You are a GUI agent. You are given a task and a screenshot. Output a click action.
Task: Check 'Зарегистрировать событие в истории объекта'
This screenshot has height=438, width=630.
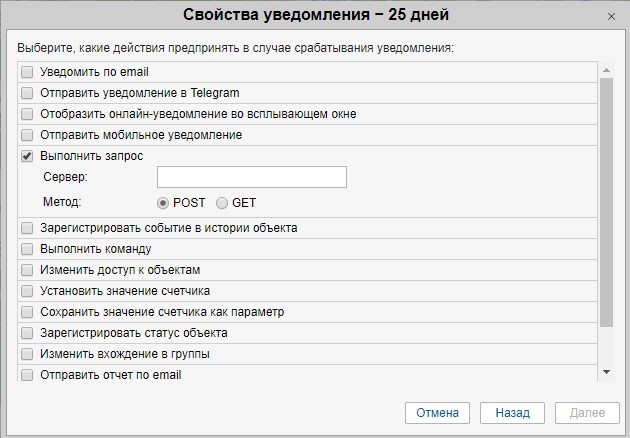(27, 228)
